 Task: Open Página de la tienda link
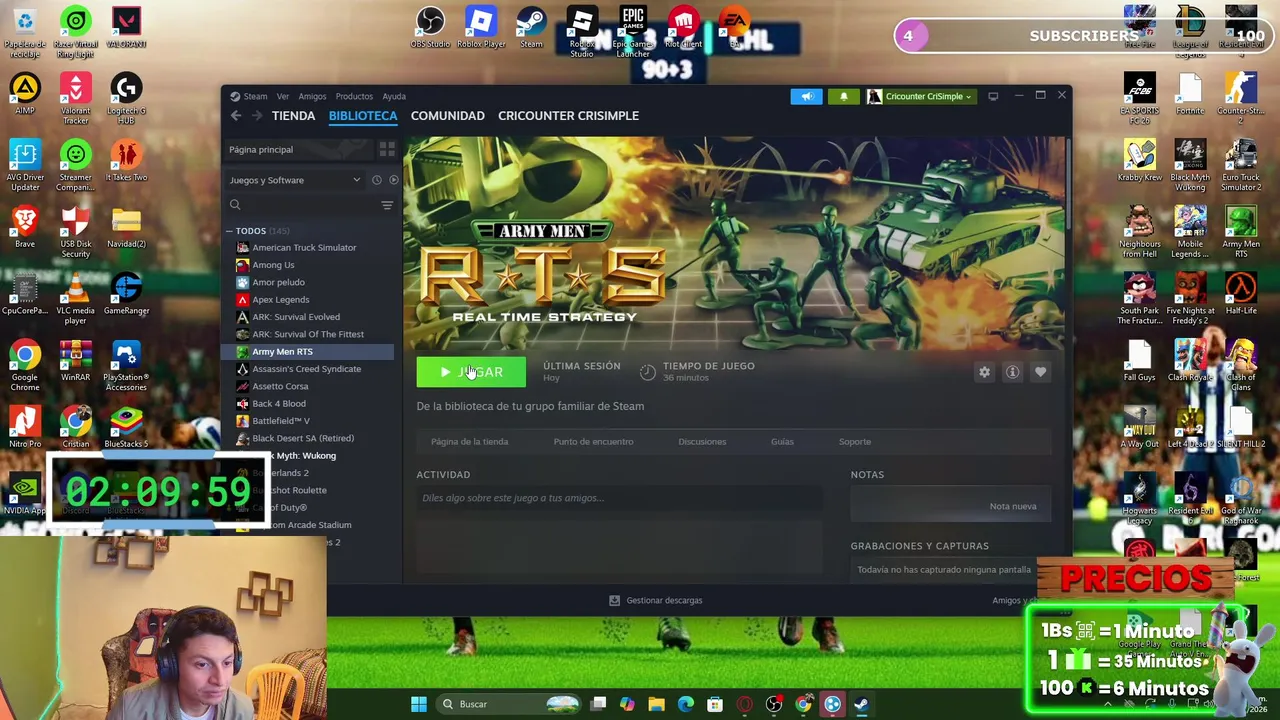click(x=469, y=441)
